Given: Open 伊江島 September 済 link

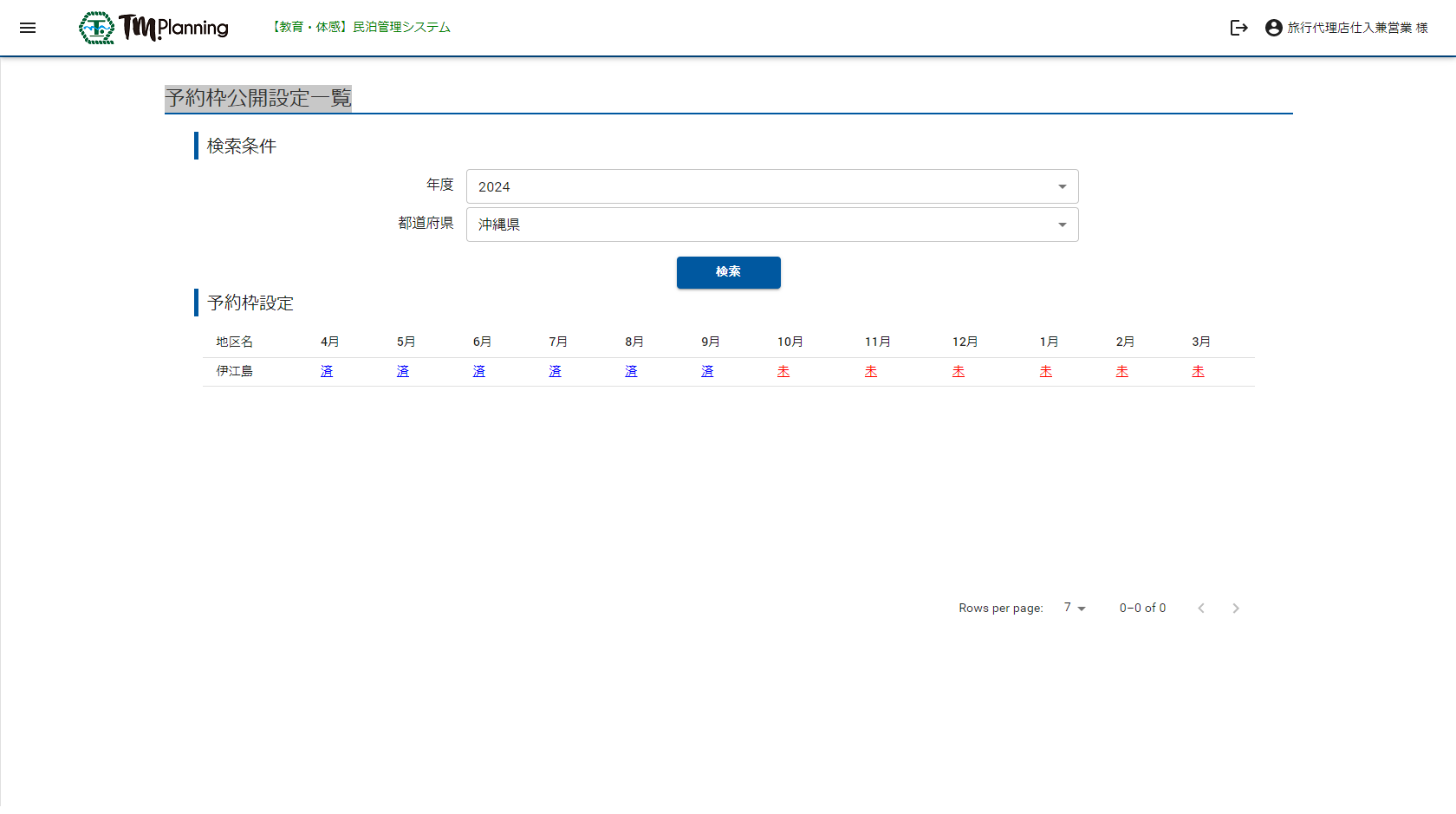Looking at the screenshot, I should tap(707, 371).
